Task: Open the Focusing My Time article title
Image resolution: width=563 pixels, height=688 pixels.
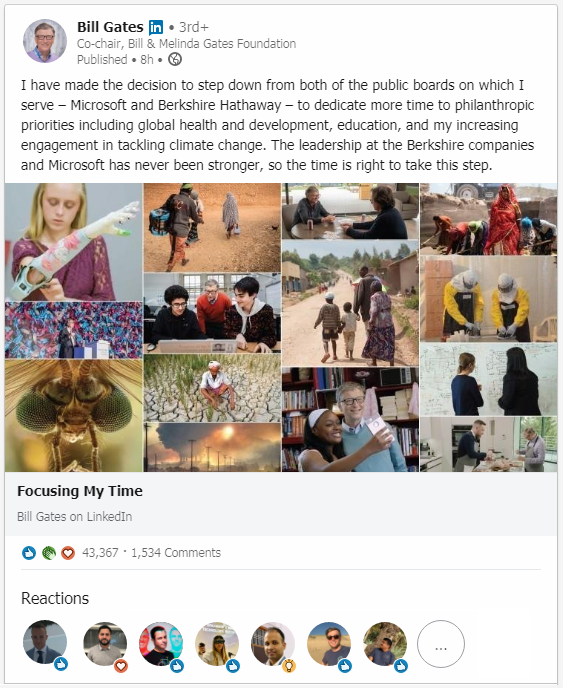Action: coord(80,491)
